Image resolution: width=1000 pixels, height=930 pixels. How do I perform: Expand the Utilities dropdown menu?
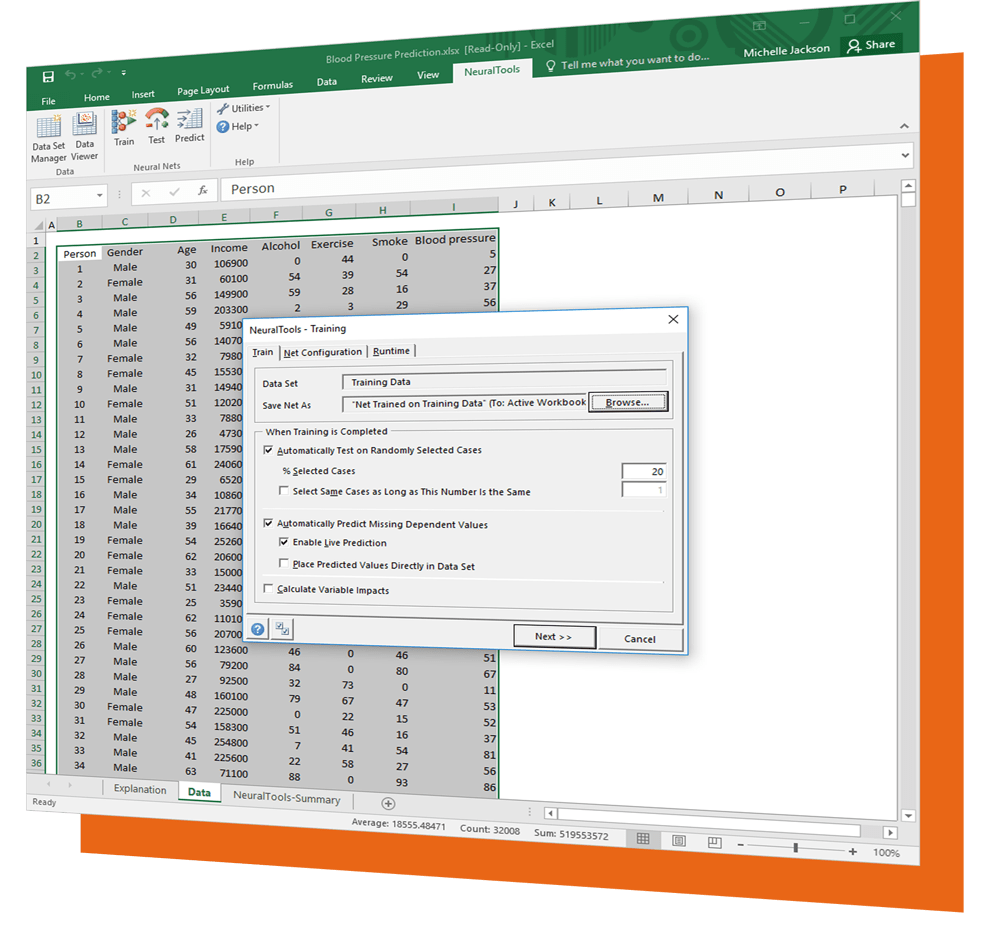point(244,108)
